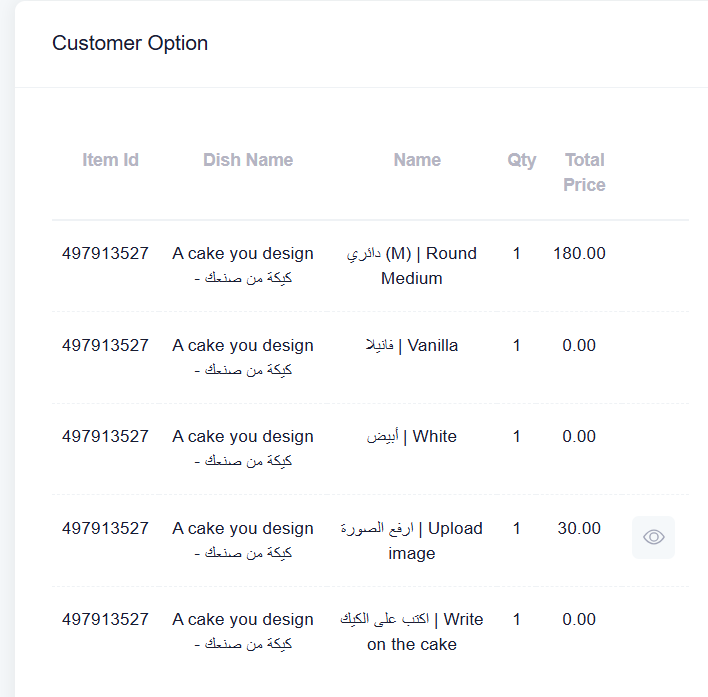The height and width of the screenshot is (697, 708).
Task: Click item id in Round Medium row
Action: 105,253
